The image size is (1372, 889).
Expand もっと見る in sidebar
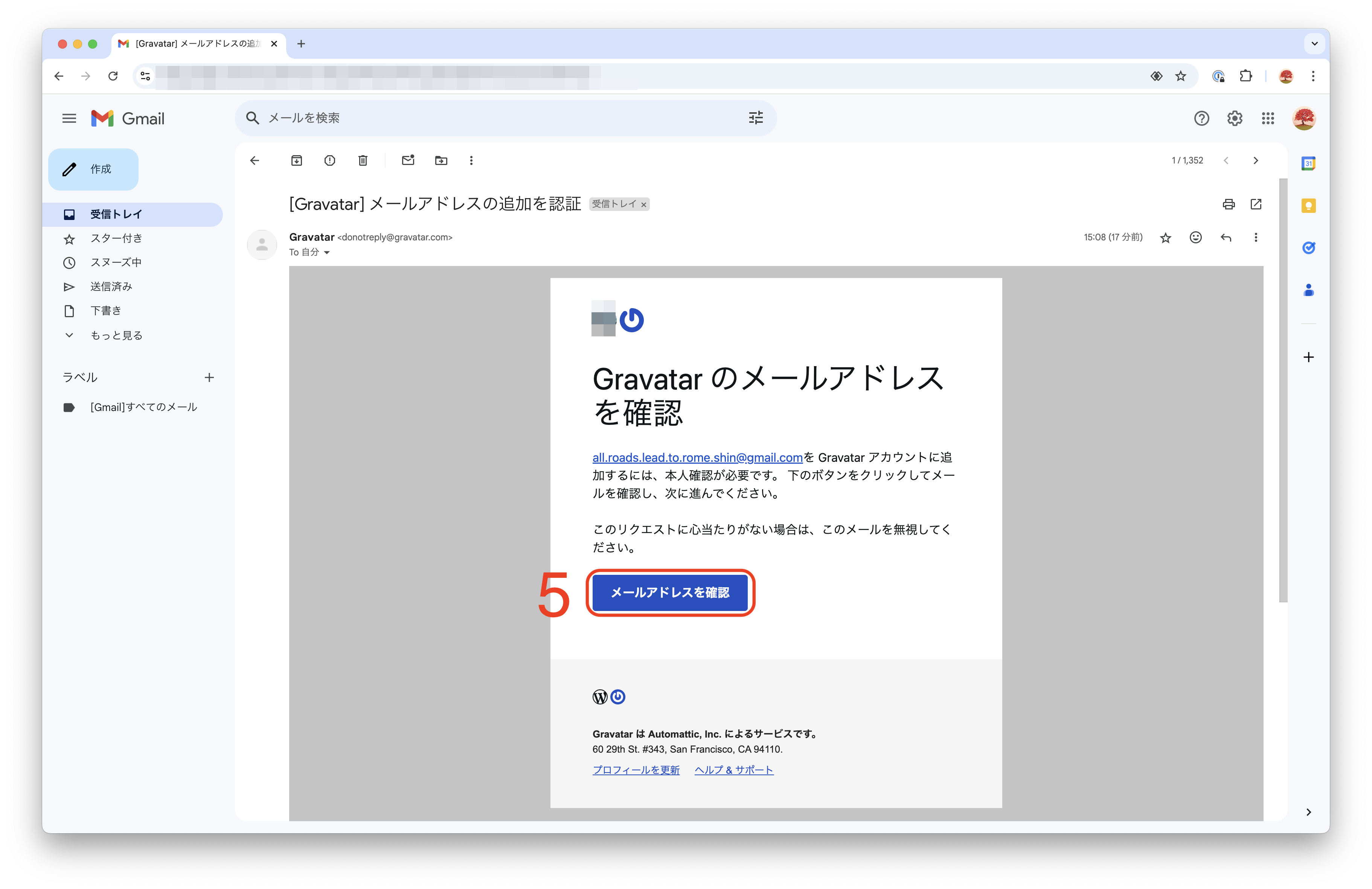pyautogui.click(x=116, y=335)
